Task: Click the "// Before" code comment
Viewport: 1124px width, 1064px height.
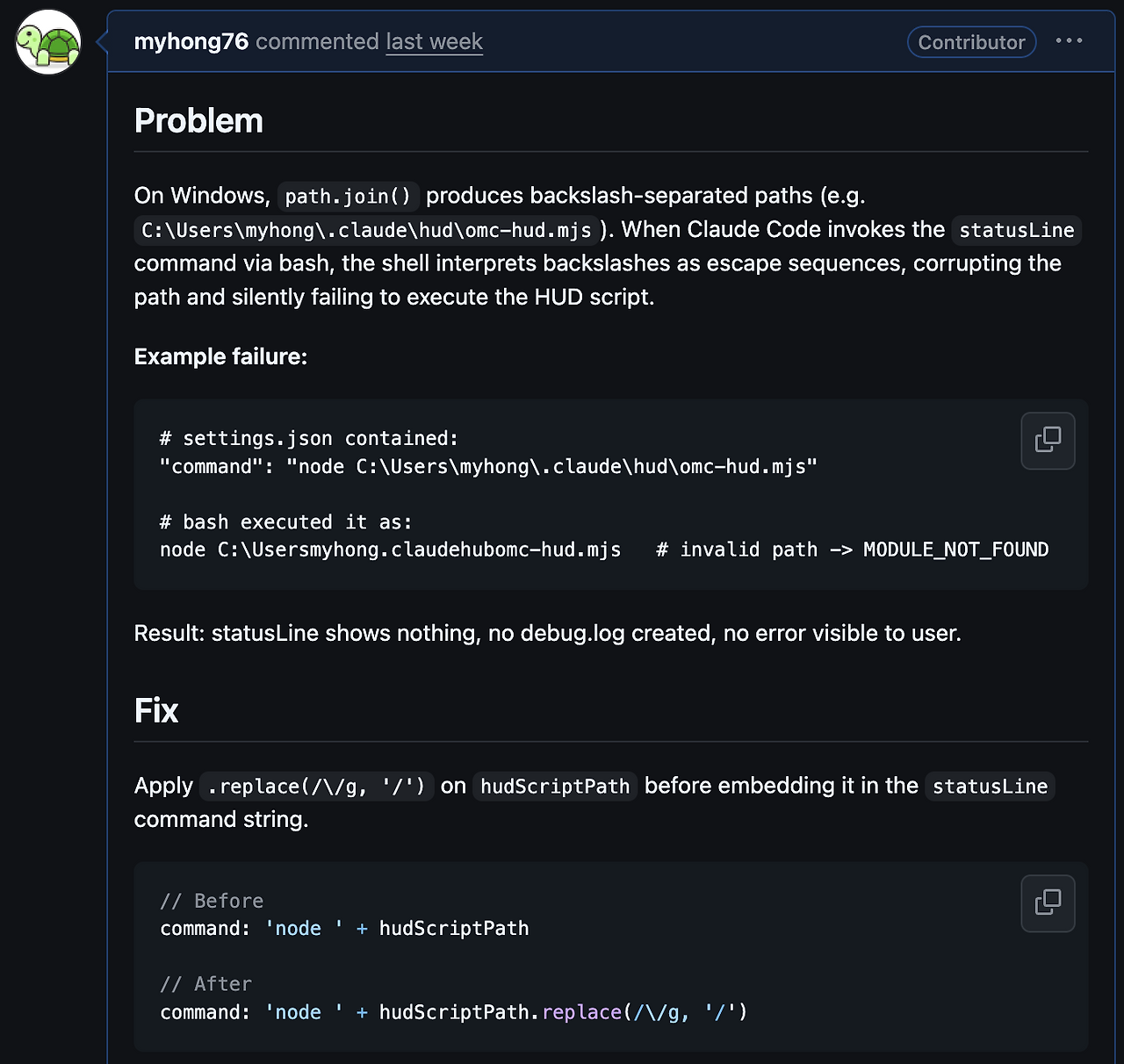Action: pyautogui.click(x=212, y=901)
